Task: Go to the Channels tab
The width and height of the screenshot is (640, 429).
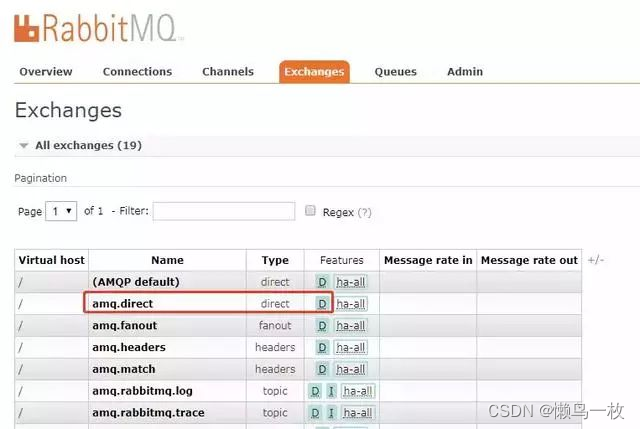Action: click(x=228, y=72)
